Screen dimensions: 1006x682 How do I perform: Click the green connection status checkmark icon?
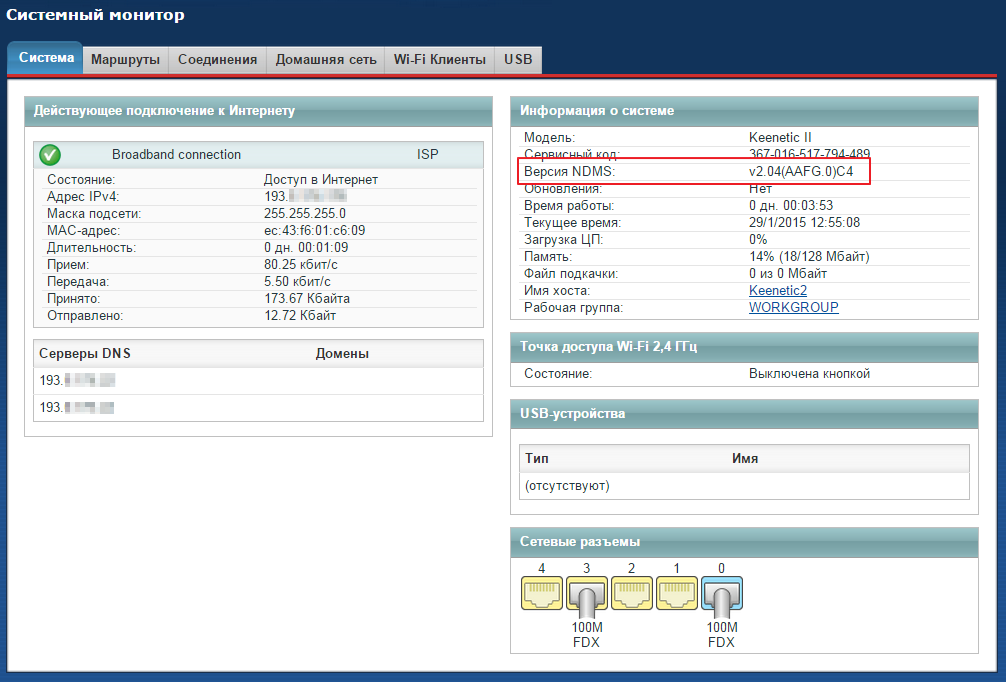tap(50, 155)
